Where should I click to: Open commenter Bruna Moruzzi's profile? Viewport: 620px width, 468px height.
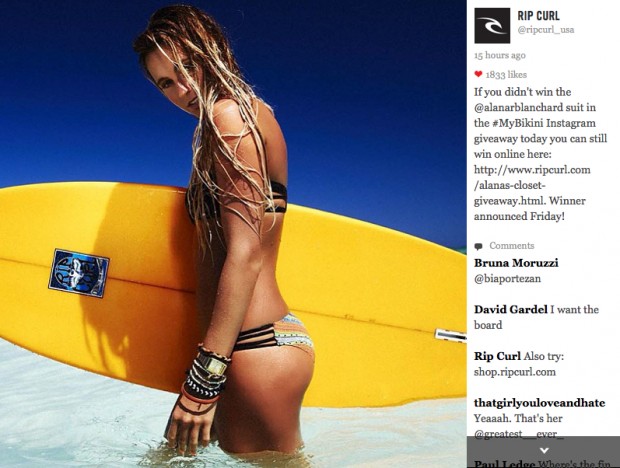516,263
